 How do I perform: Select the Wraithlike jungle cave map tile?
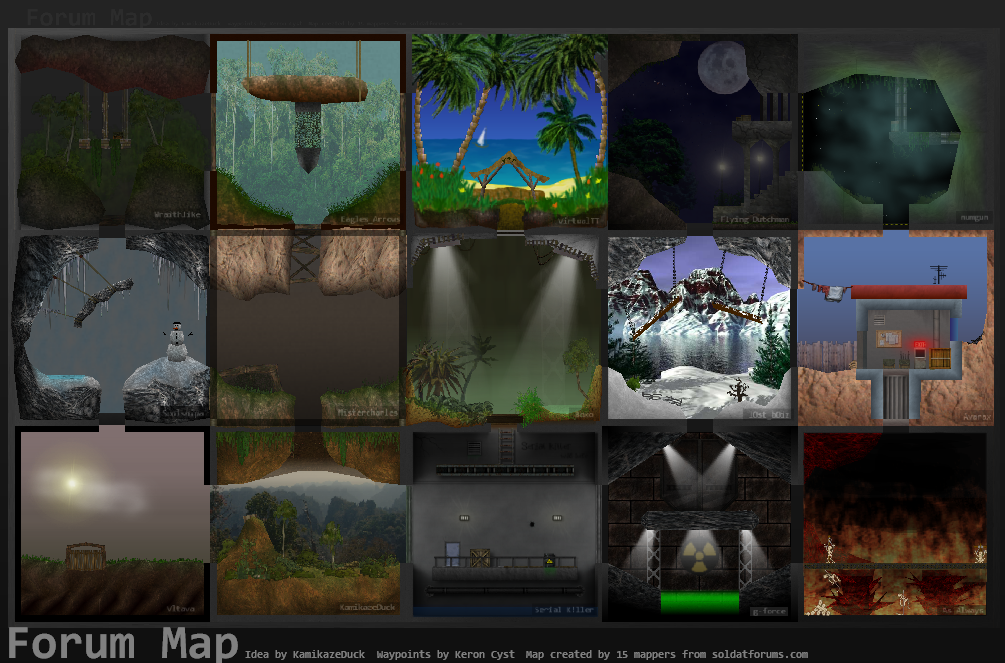110,130
